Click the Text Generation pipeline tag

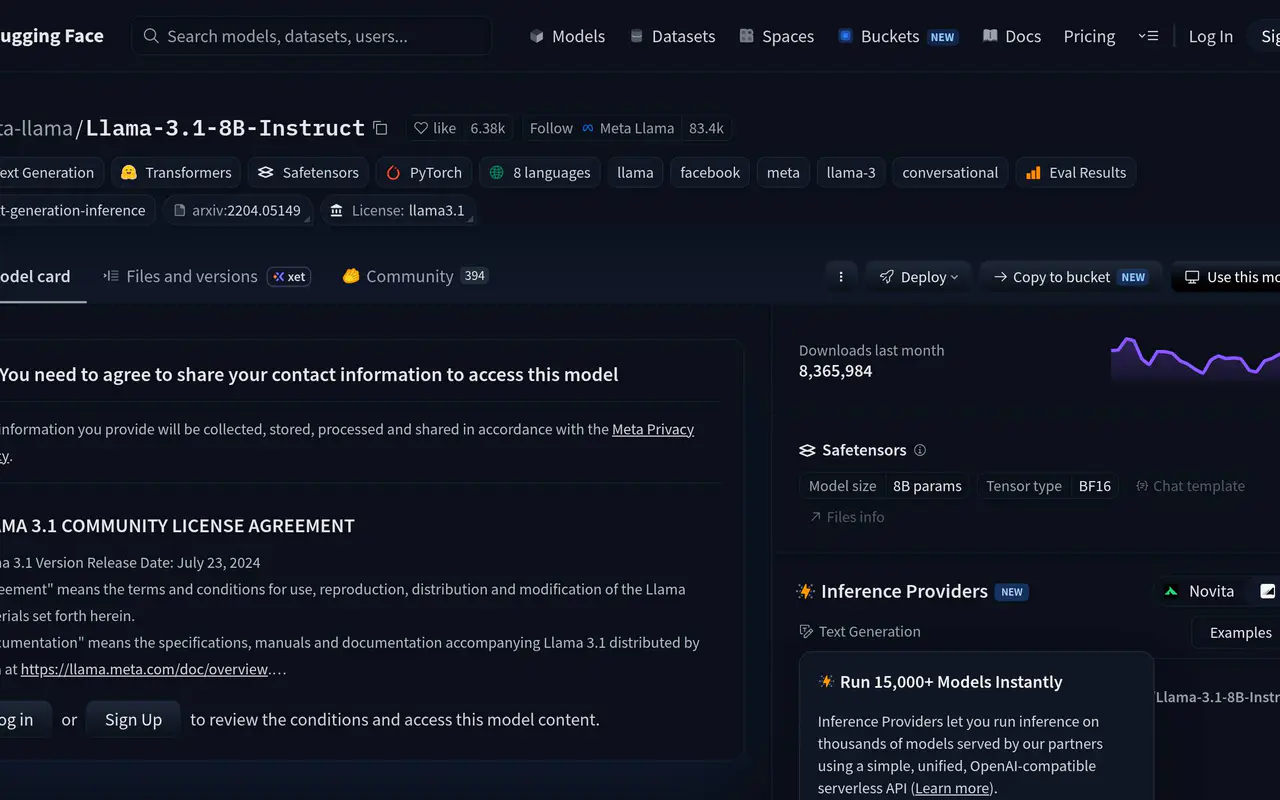click(51, 172)
